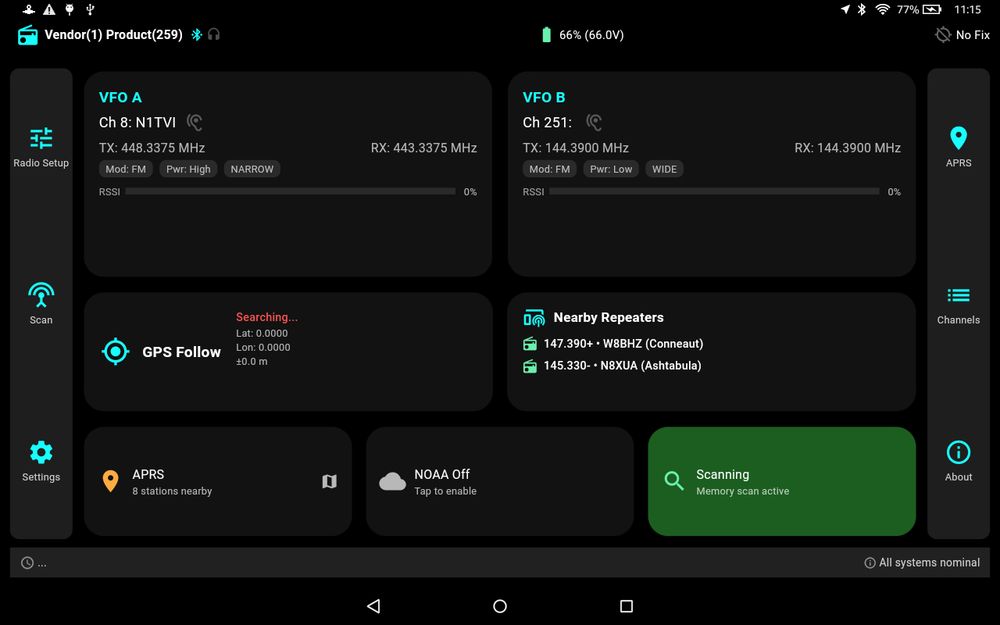Tap warning triangle notification icon
Image resolution: width=1000 pixels, height=625 pixels.
[49, 9]
